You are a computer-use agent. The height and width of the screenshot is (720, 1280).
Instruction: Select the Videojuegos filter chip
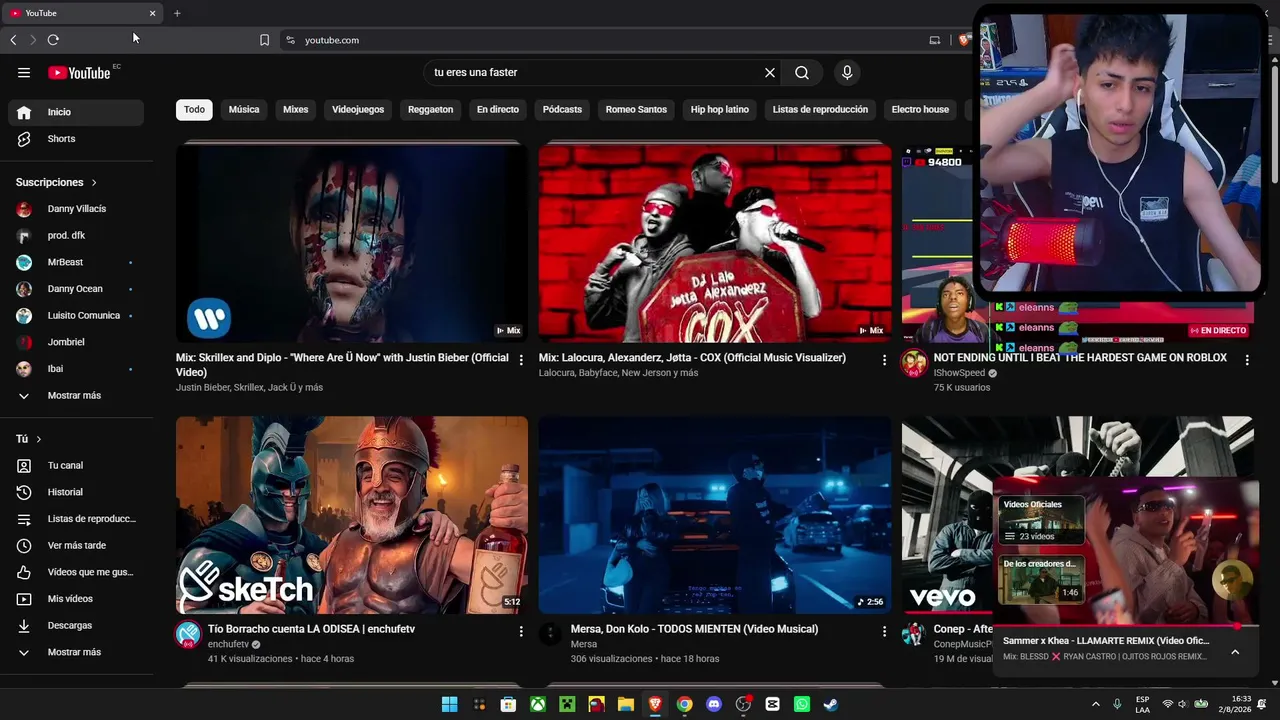358,109
